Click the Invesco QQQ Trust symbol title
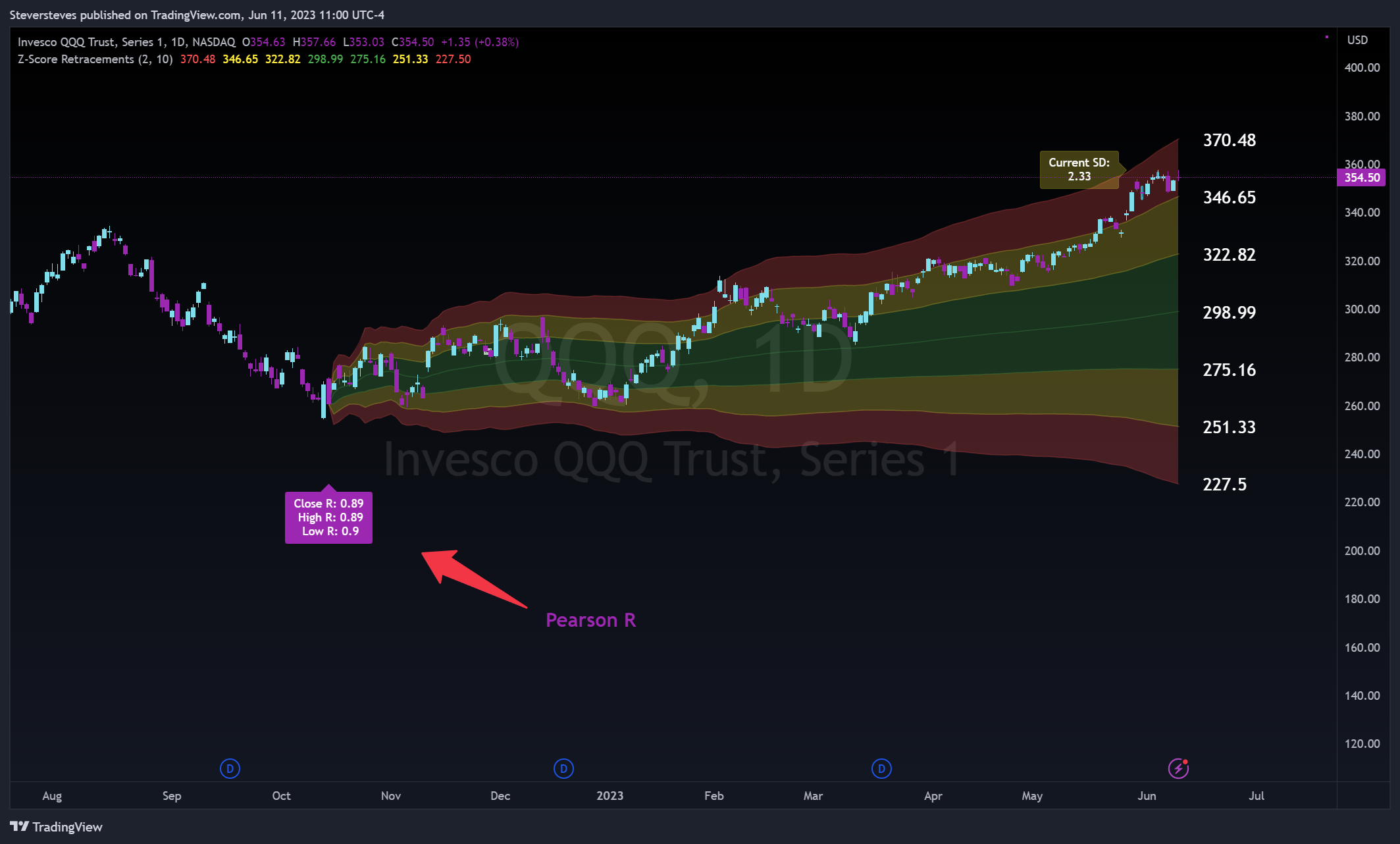 (126, 42)
